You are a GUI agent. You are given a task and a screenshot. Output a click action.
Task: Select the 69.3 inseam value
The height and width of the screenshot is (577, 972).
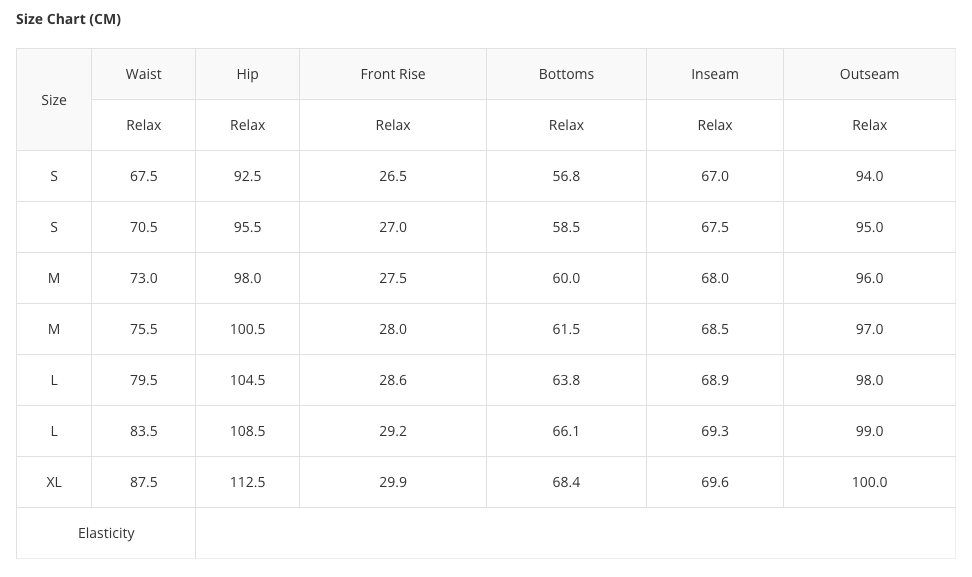[714, 431]
